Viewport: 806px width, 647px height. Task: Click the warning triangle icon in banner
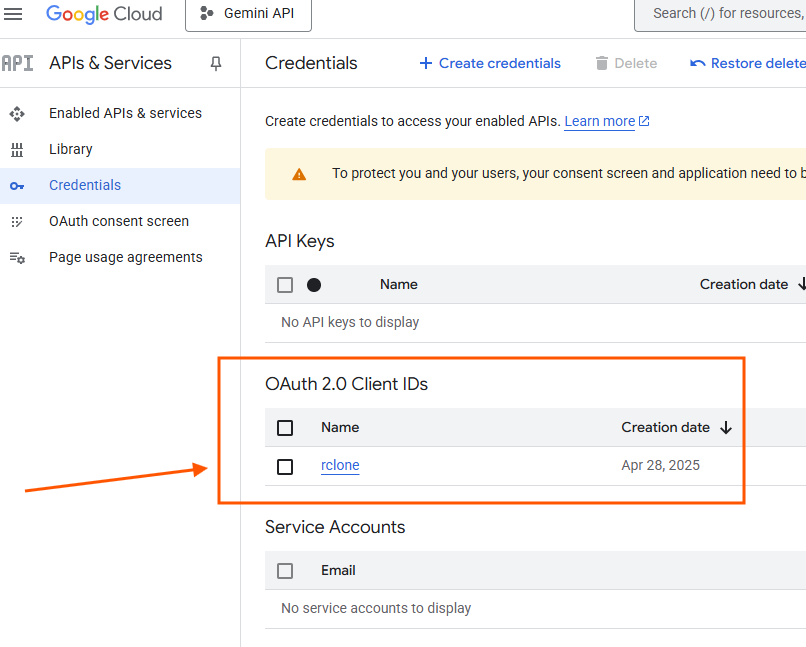[299, 175]
